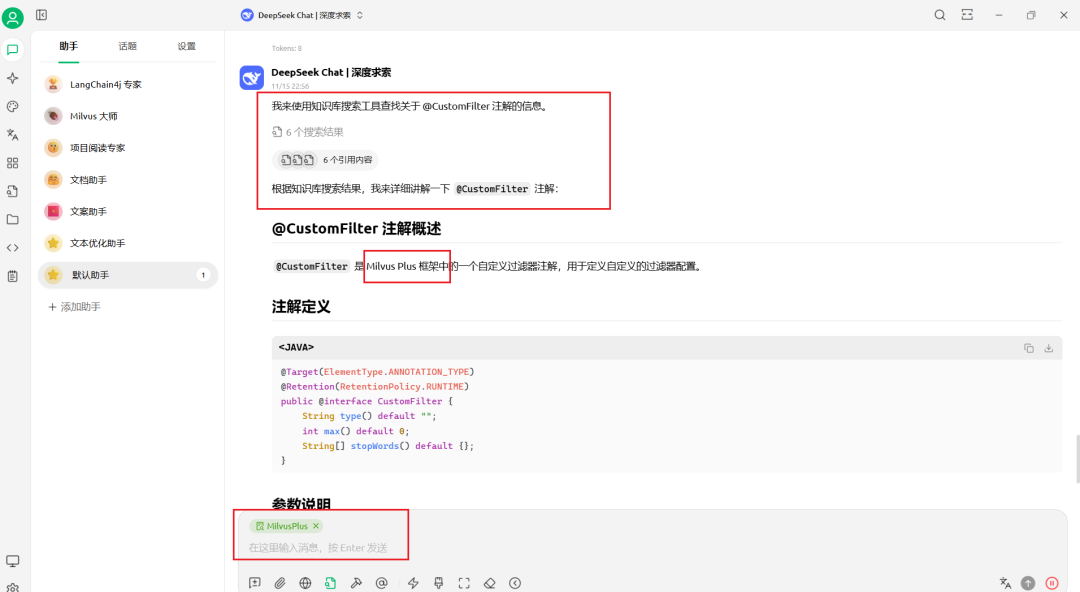Select the 文档助手 assistant
Screen dimensions: 1080x592
128,179
